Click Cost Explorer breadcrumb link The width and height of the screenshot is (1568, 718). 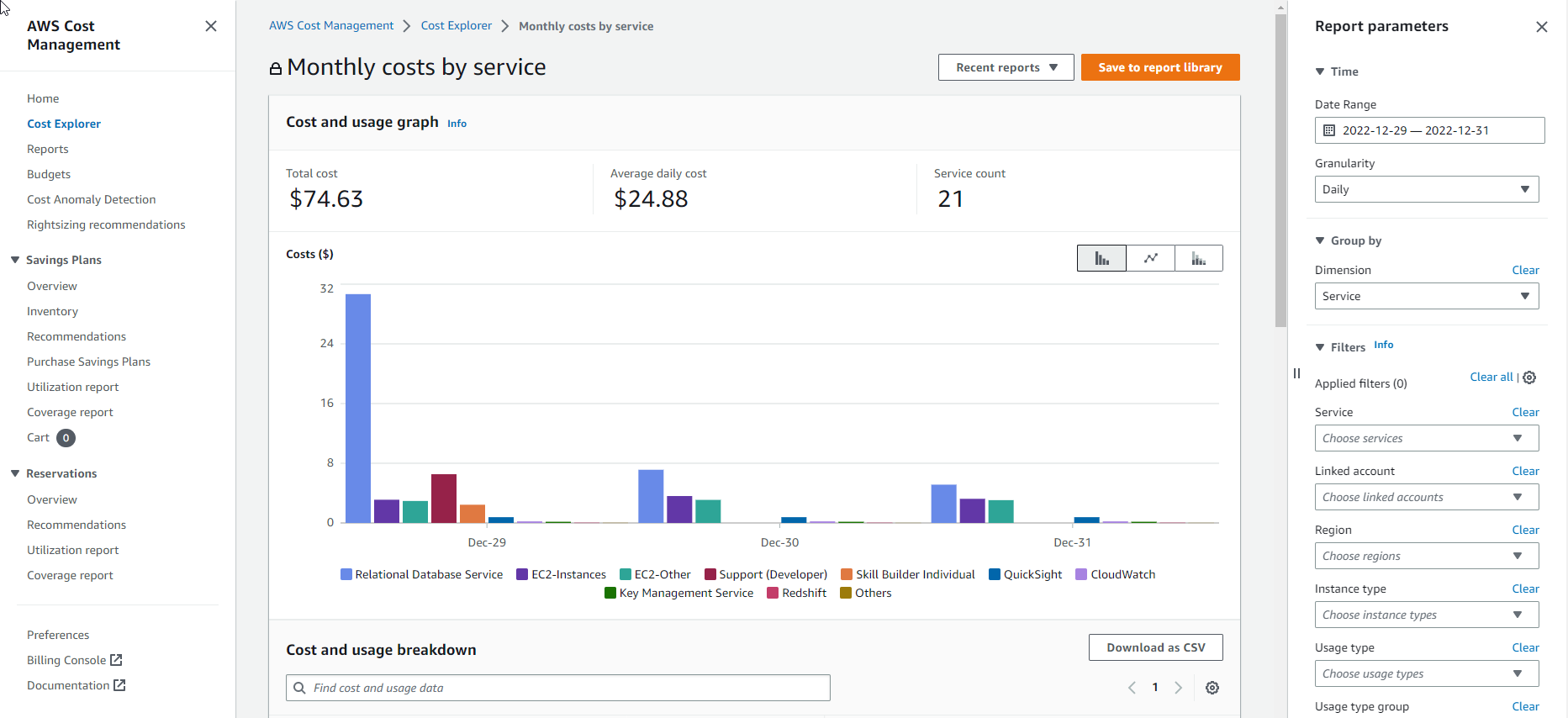(457, 26)
